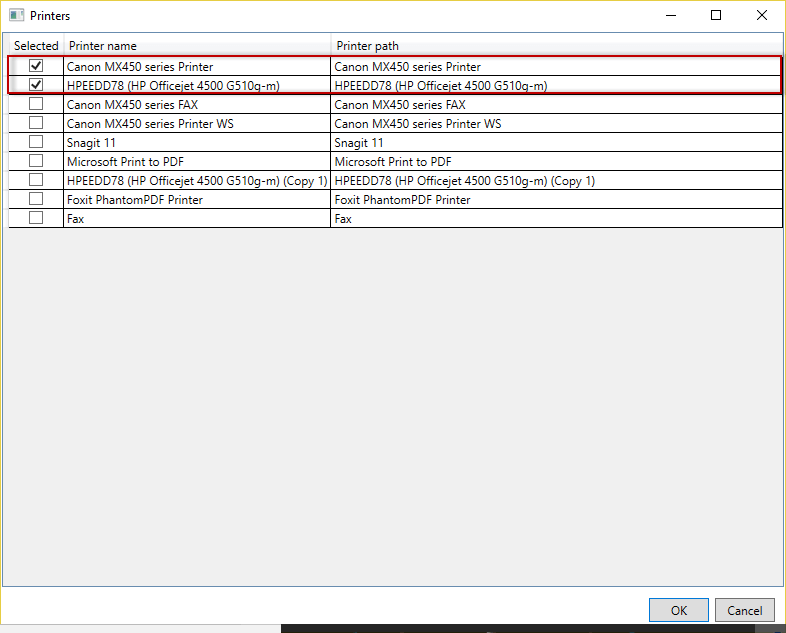The width and height of the screenshot is (786, 633).
Task: Click printer path 'Canon MX450 series Printer'
Action: click(408, 67)
